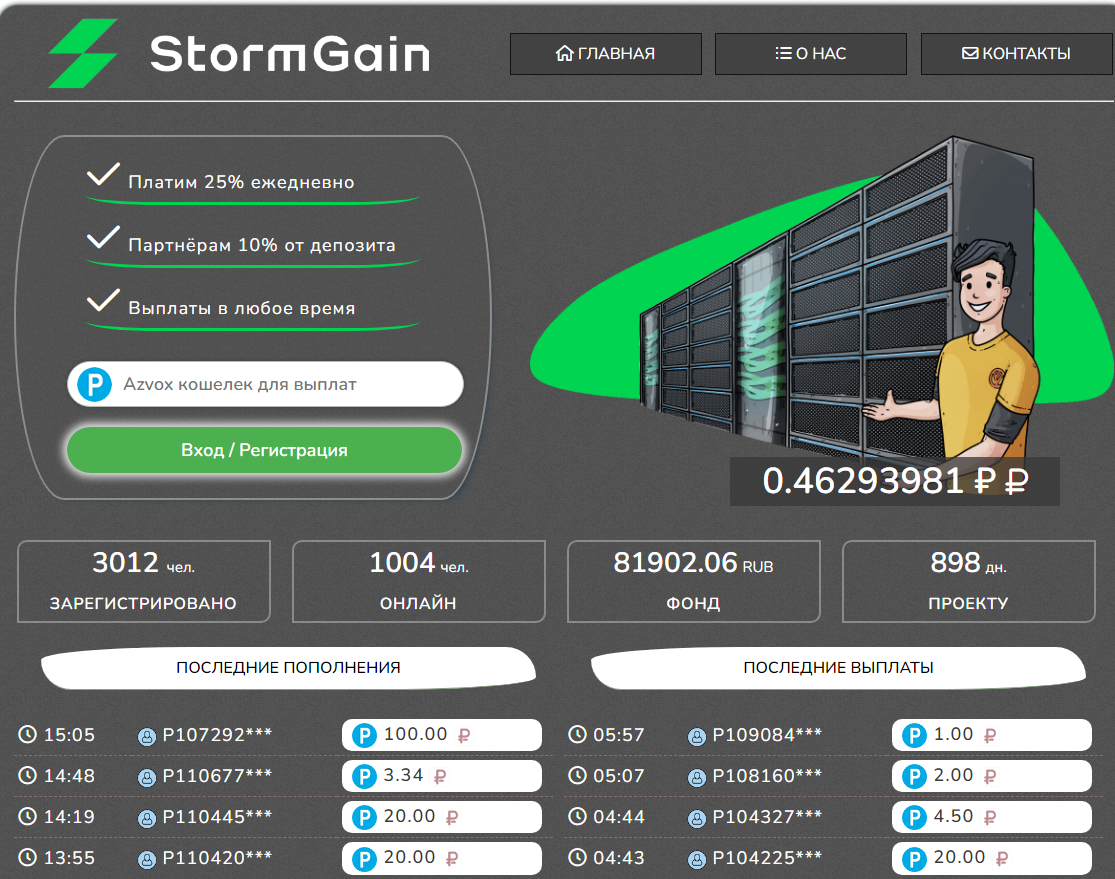Open the КОНТАКТЫ page
Screen dimensions: 1115x879
coord(1015,54)
